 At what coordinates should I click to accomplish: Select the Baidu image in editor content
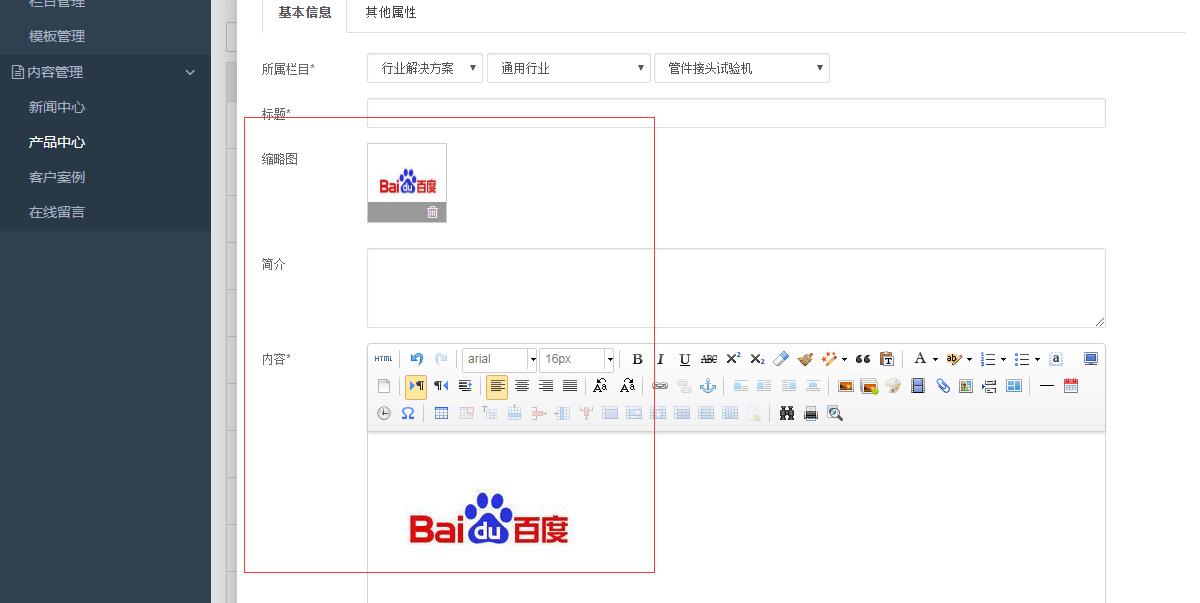coord(489,518)
